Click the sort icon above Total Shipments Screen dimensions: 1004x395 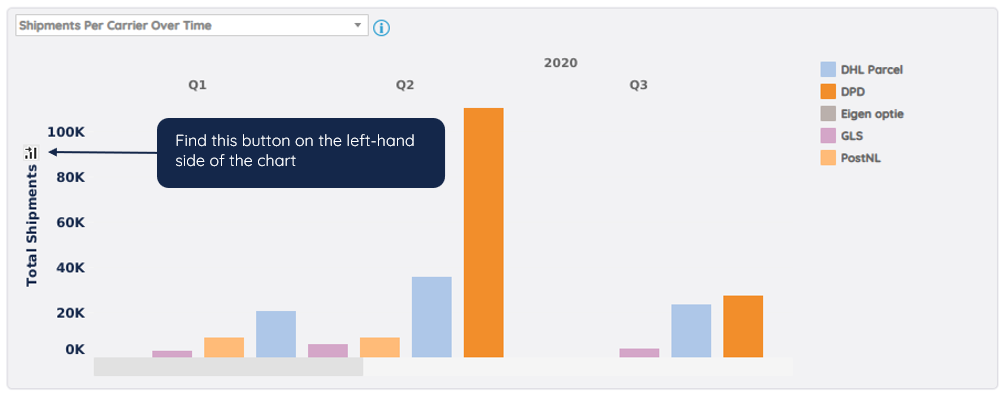[x=31, y=152]
